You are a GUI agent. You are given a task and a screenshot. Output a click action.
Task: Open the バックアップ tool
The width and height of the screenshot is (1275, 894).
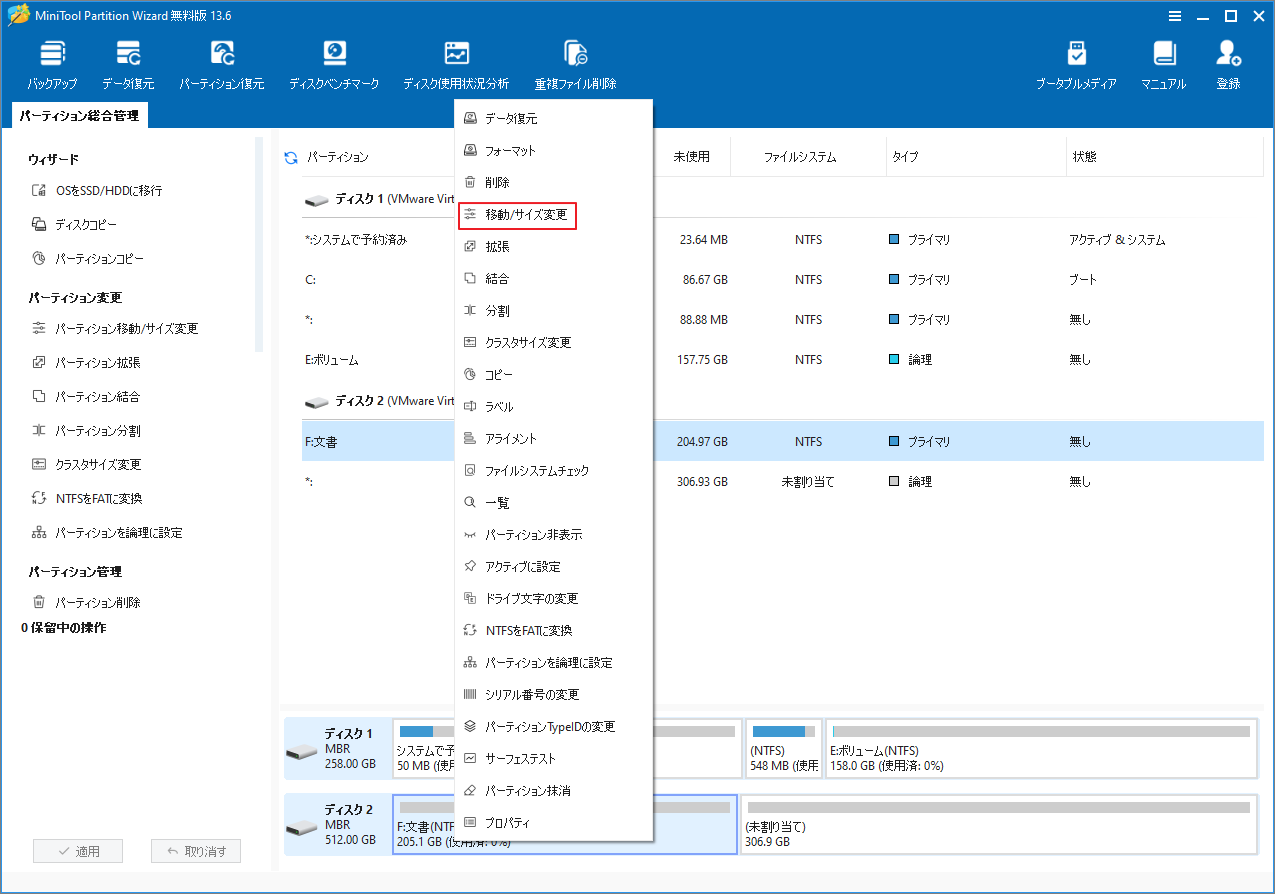click(51, 62)
